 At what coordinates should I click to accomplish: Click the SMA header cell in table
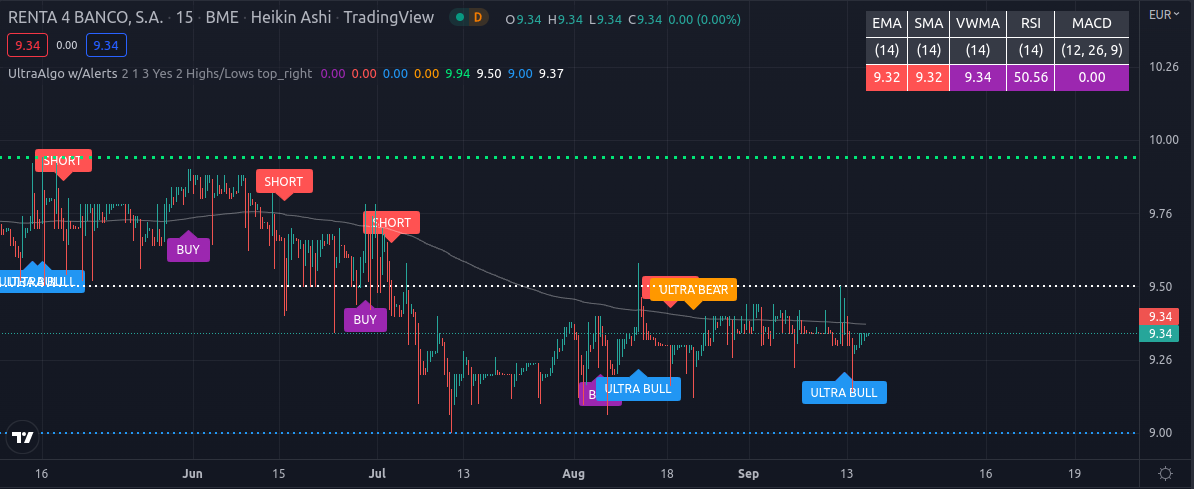click(x=928, y=24)
